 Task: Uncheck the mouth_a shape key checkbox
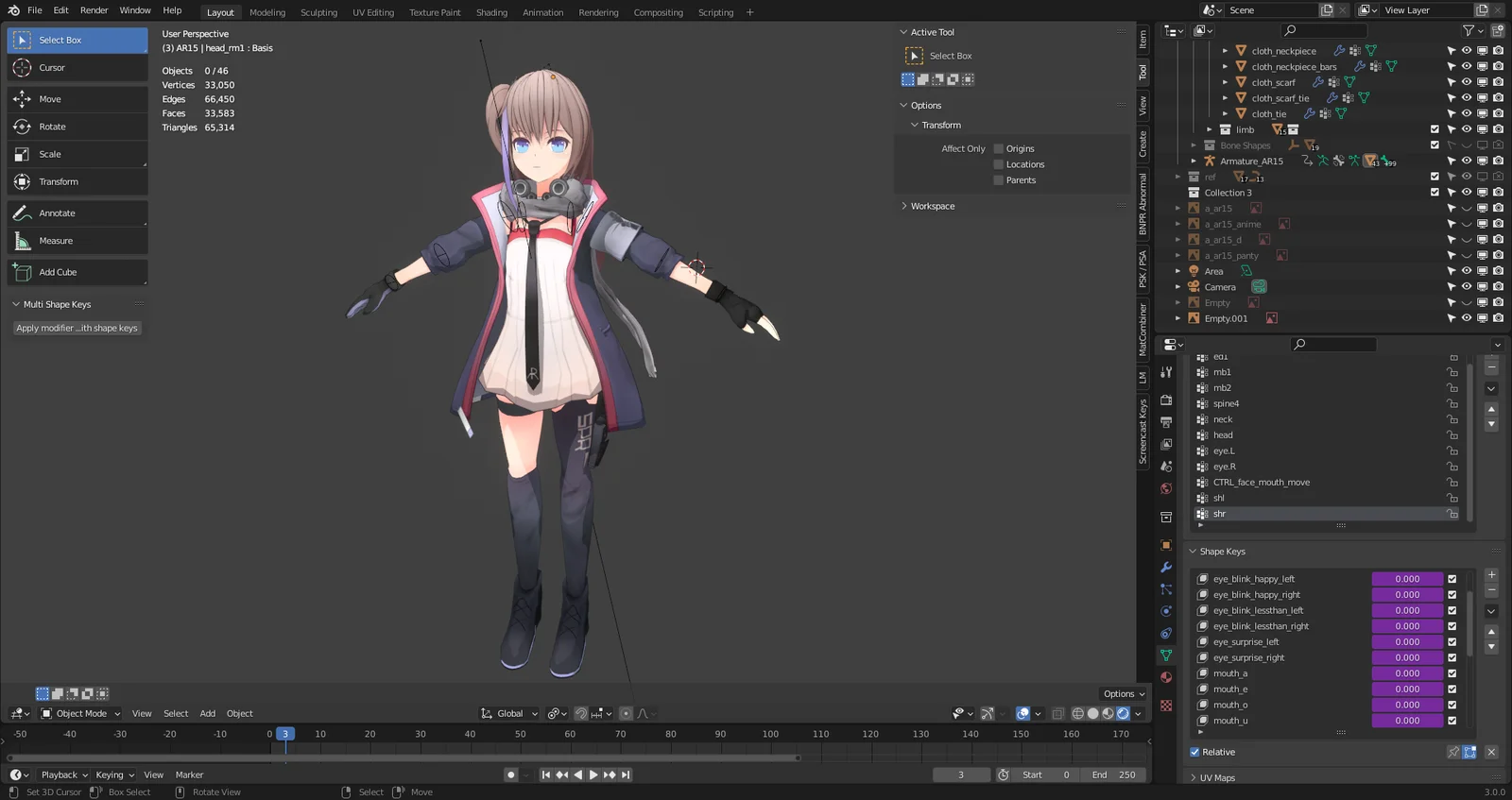1452,673
